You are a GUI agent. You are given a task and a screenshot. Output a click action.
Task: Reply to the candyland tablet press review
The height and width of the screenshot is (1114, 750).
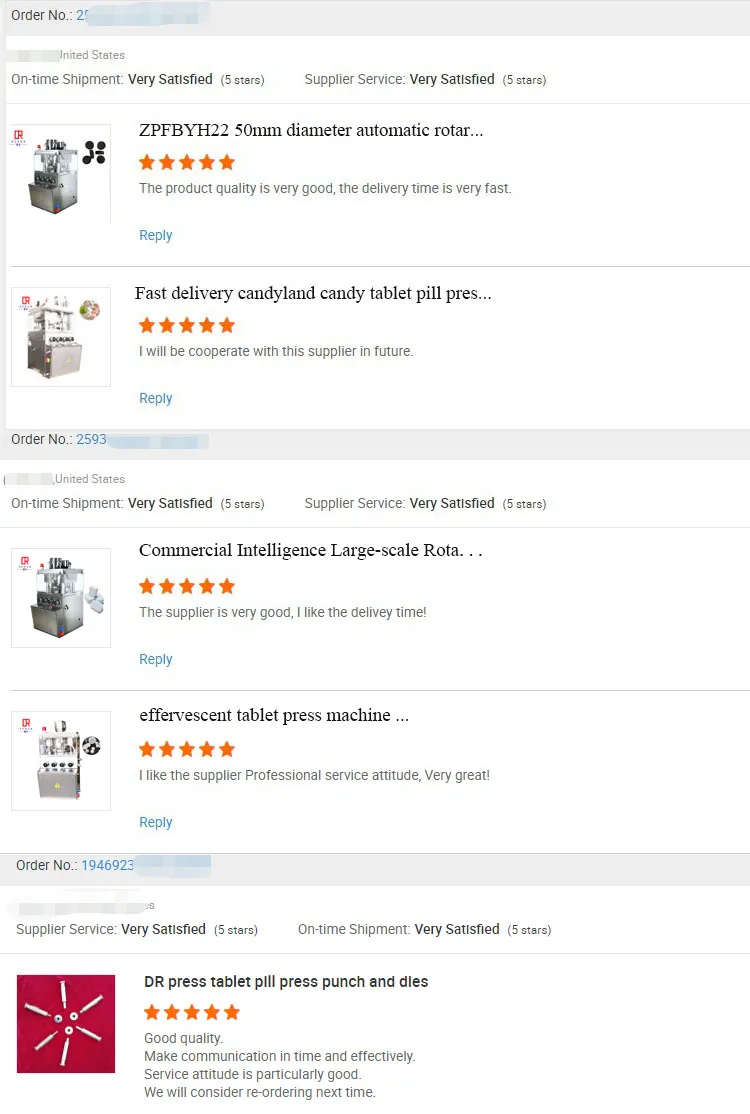pyautogui.click(x=155, y=399)
